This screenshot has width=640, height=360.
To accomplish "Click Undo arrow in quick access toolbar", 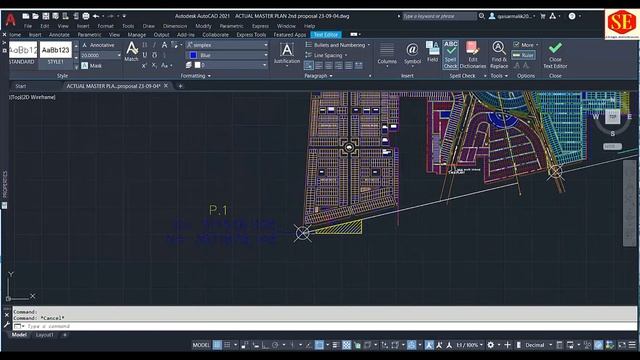I will (96, 16).
